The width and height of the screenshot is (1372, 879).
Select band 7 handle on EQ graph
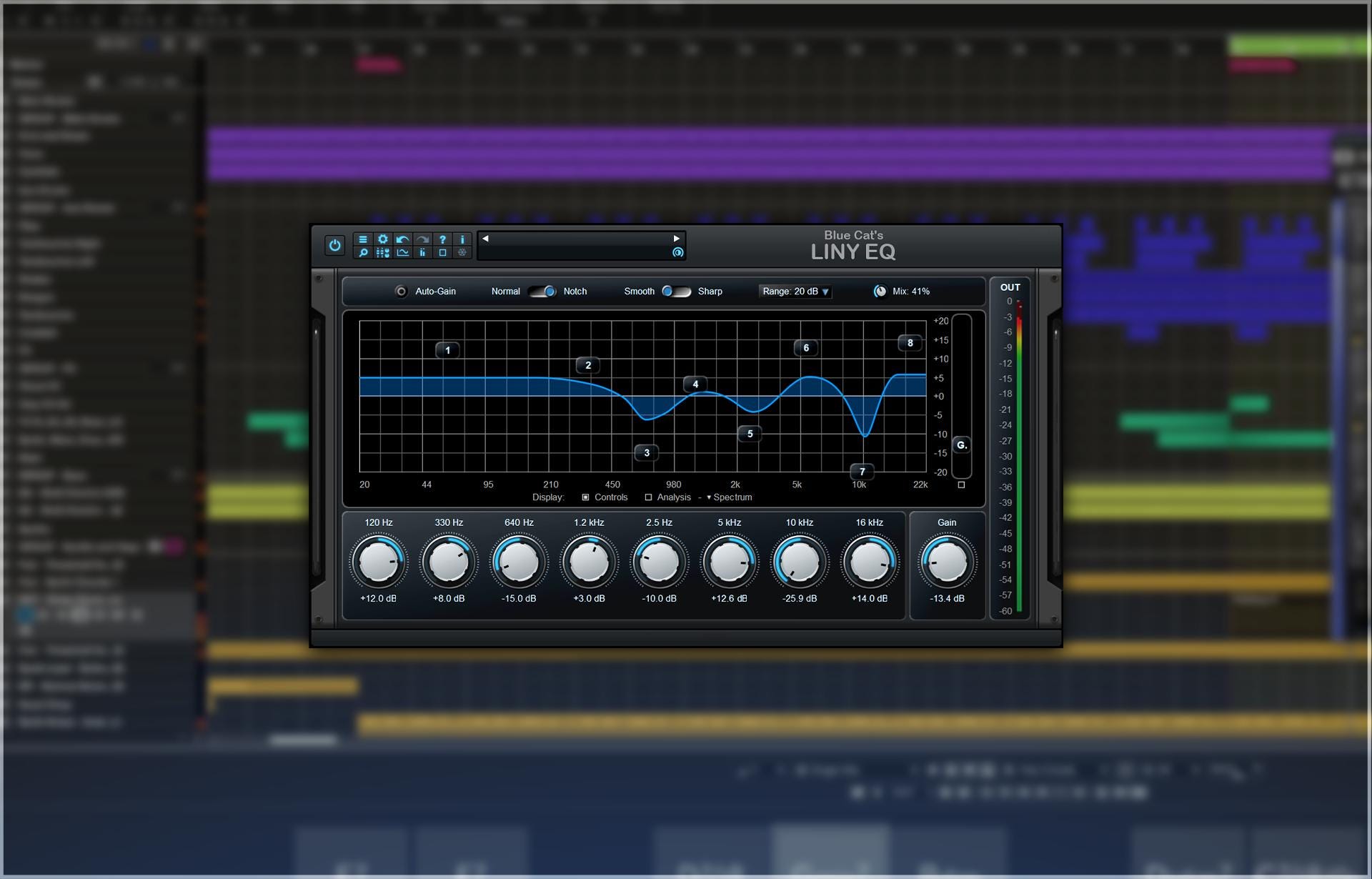click(x=862, y=472)
